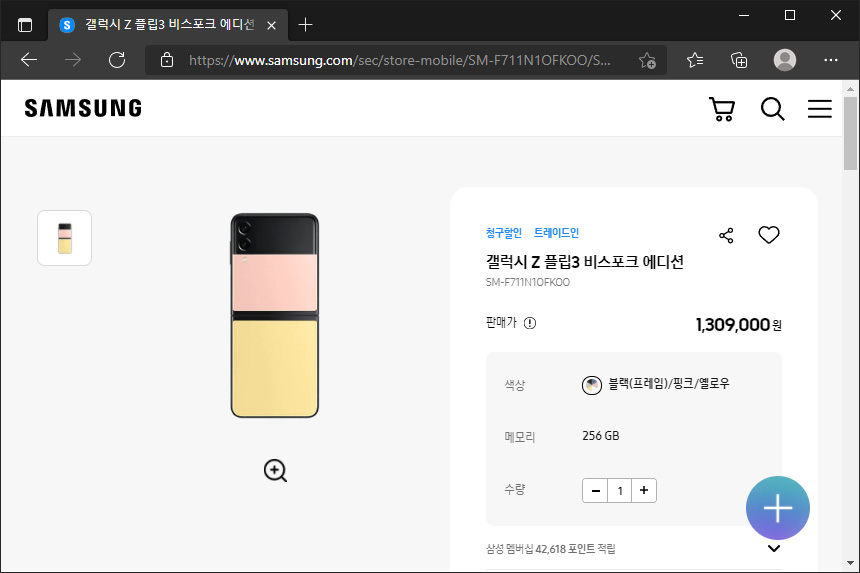Select the 갤럭시 Z 플립3 비스포크 tab

coord(168,25)
